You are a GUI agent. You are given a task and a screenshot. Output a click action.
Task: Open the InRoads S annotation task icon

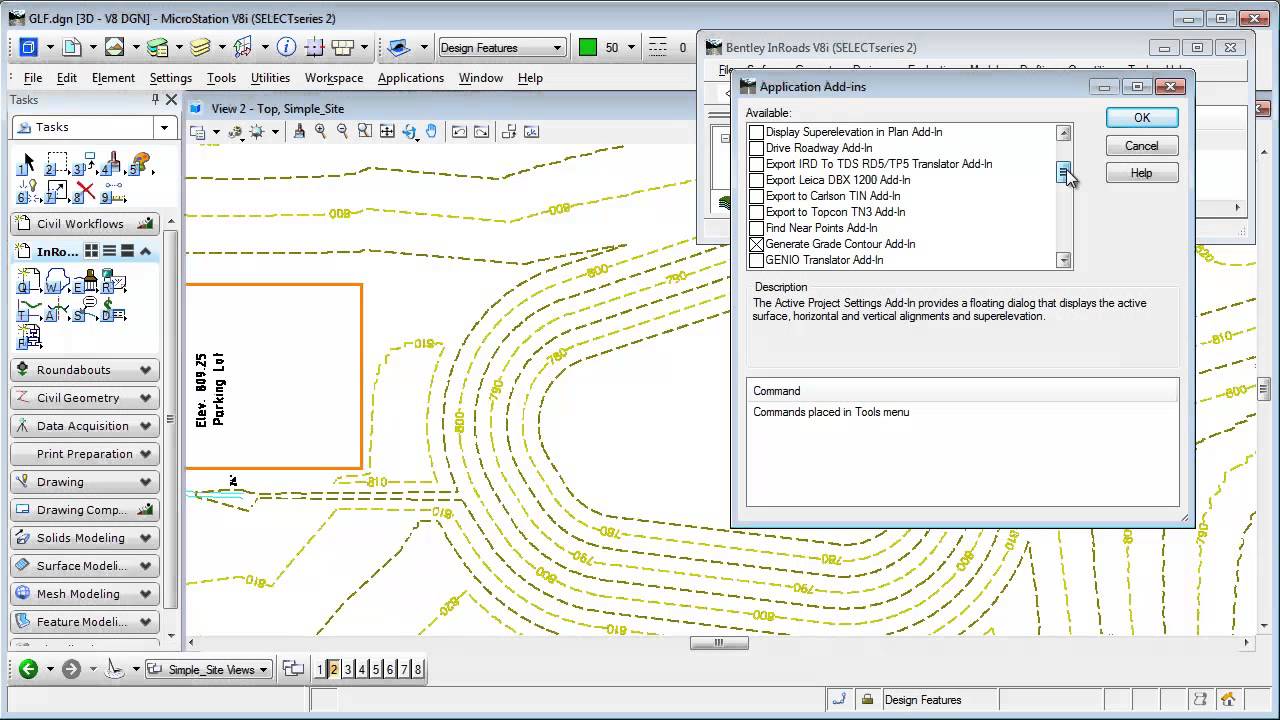[x=85, y=311]
